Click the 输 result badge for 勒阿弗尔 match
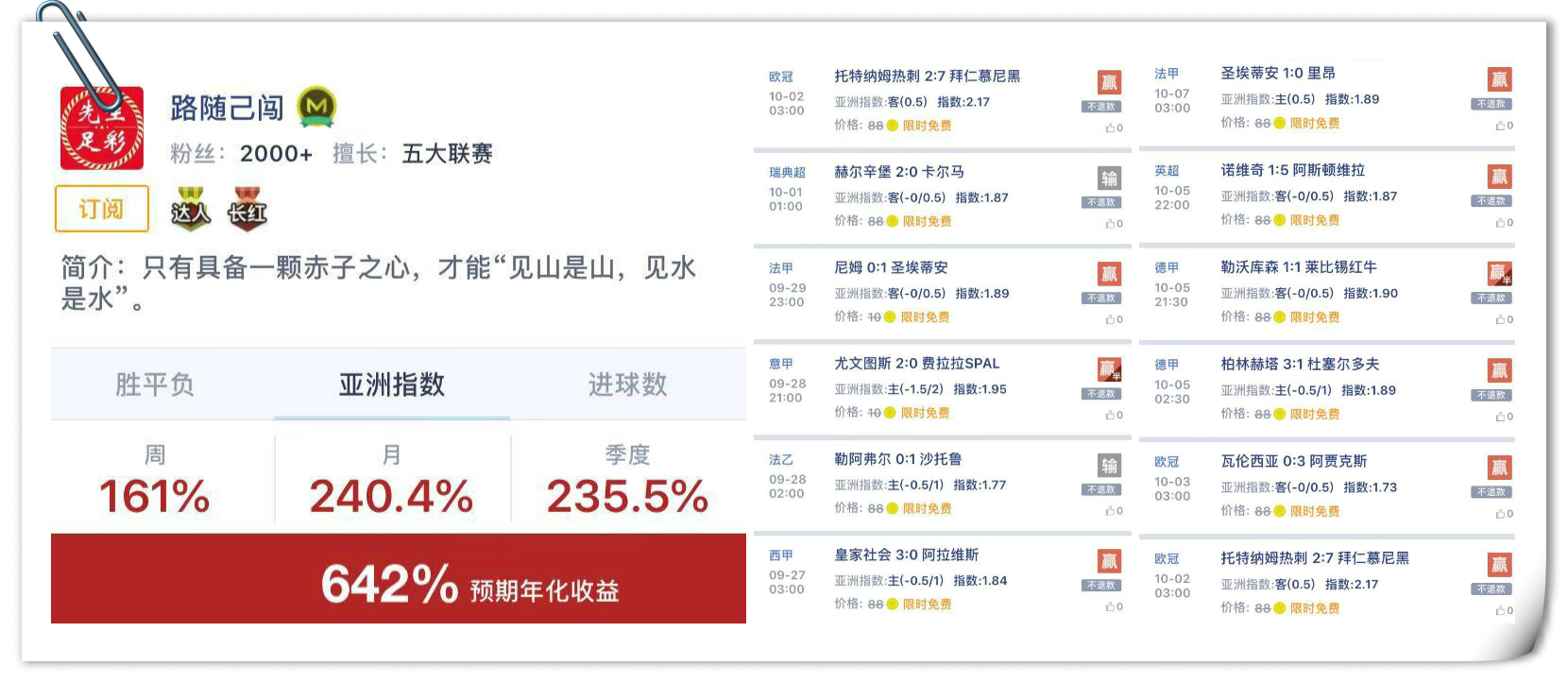 [x=1109, y=465]
